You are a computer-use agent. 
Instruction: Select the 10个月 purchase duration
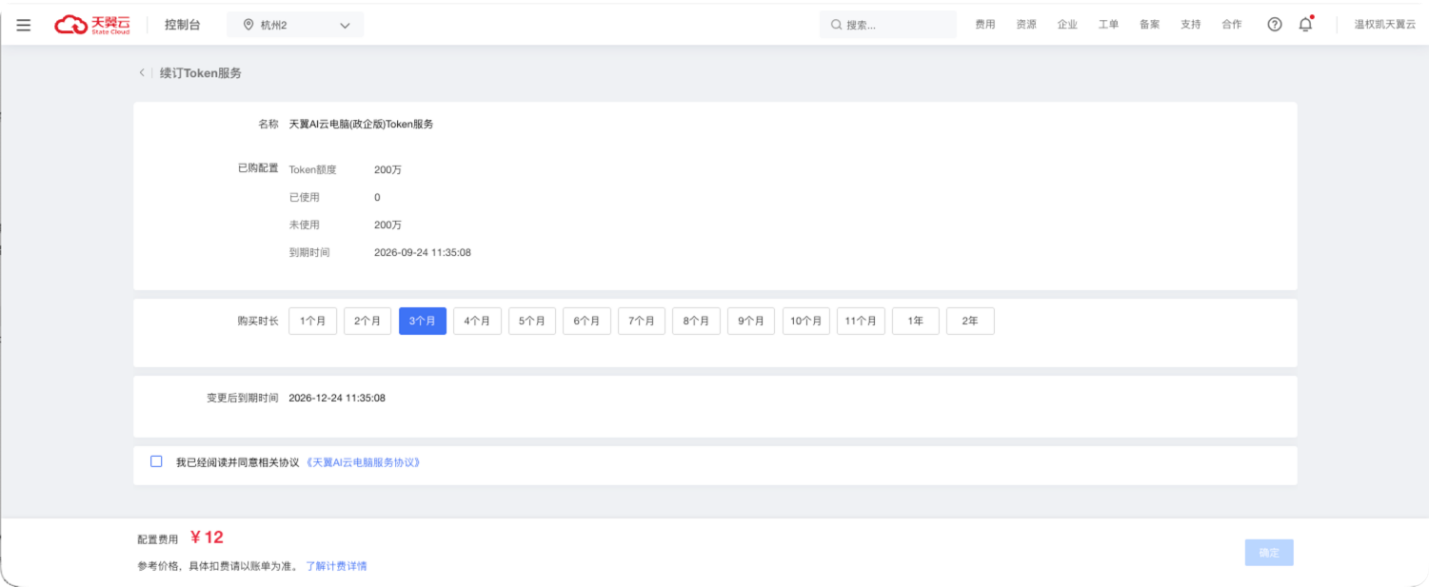(x=806, y=321)
